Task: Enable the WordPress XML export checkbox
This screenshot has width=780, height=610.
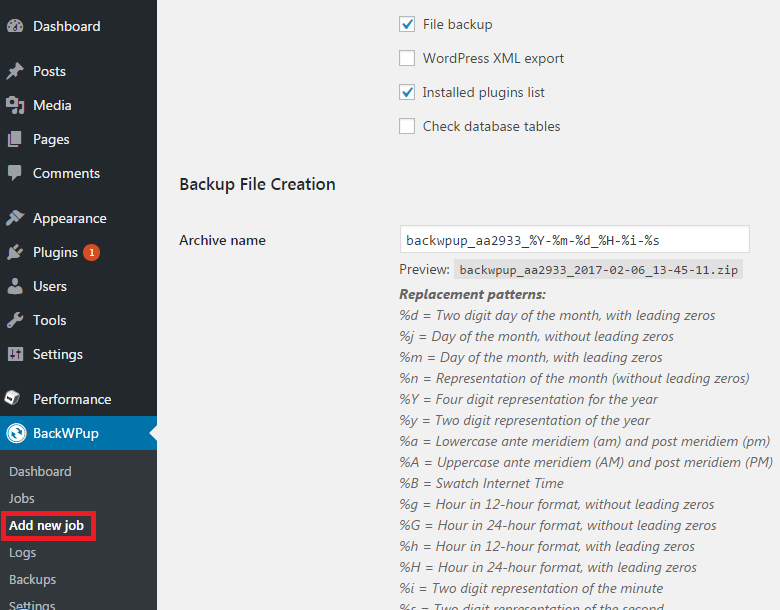Action: coord(407,58)
